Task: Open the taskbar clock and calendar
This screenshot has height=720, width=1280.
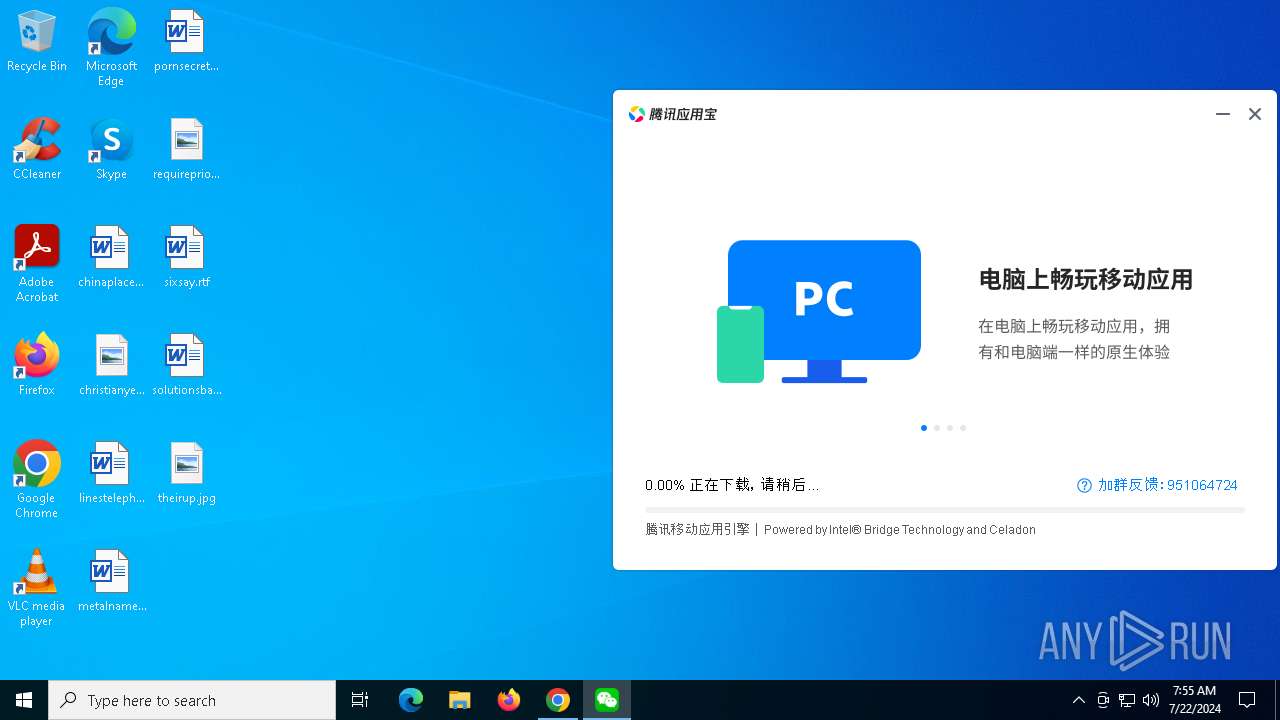Action: coord(1194,700)
